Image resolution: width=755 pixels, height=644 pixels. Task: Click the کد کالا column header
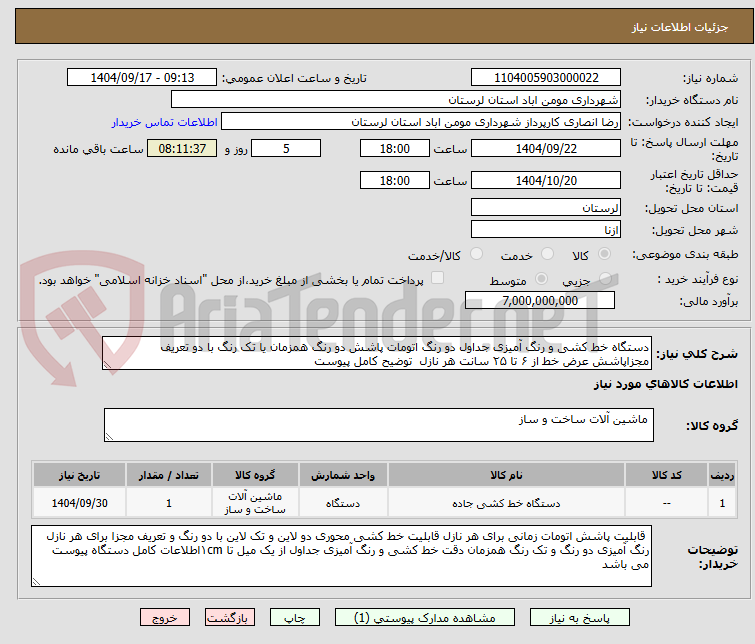pyautogui.click(x=666, y=475)
